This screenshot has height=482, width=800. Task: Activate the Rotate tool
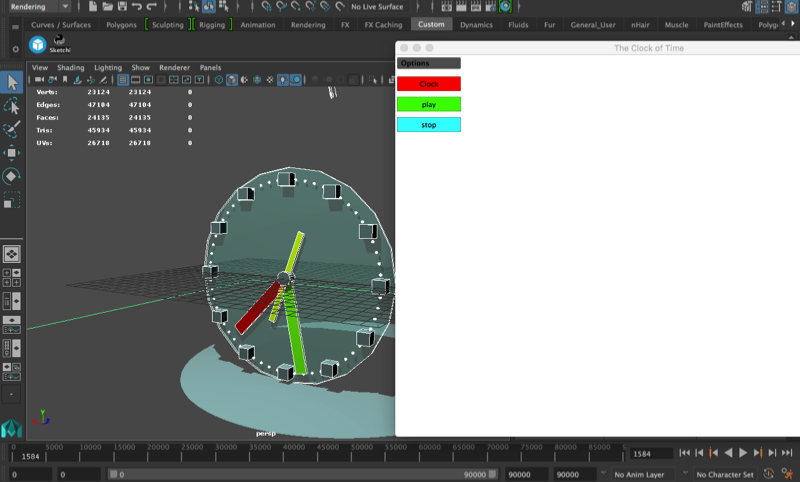point(12,176)
